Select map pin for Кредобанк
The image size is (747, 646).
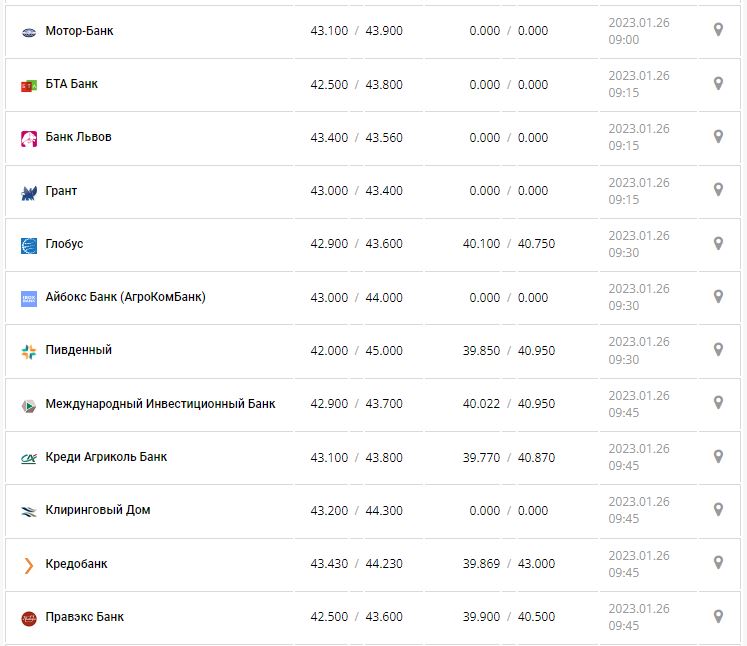coord(718,563)
